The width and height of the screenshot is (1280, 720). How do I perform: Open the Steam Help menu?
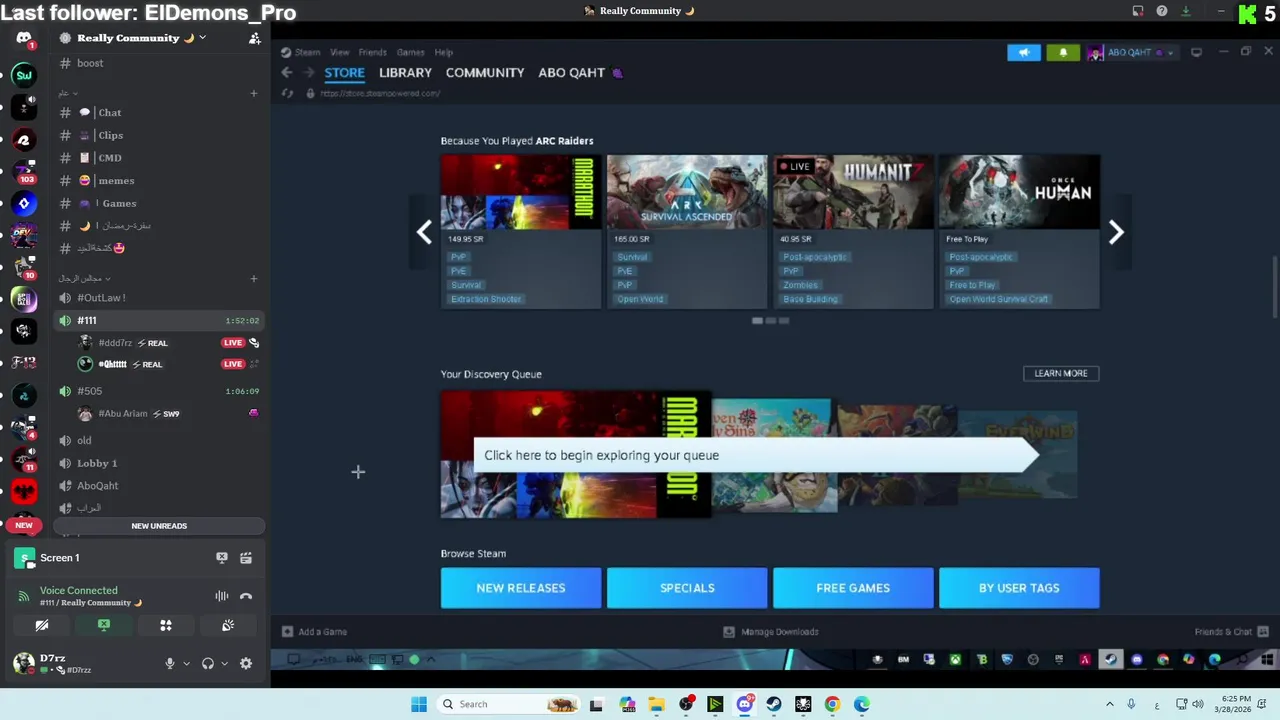pos(444,52)
